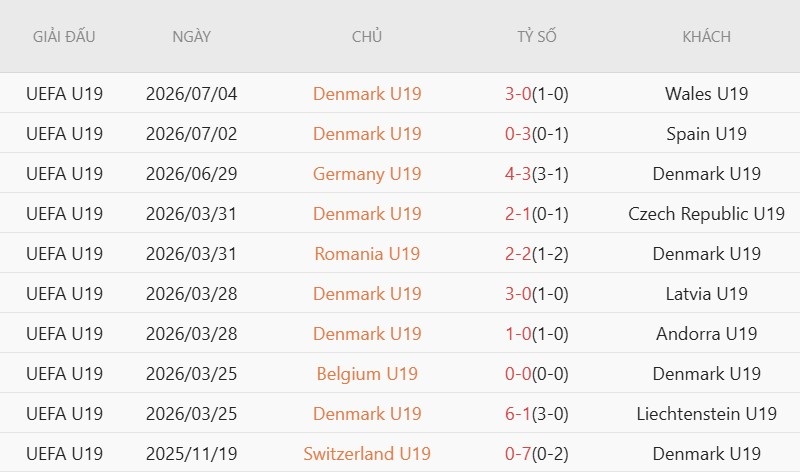Image resolution: width=800 pixels, height=472 pixels.
Task: Click the 0-7 score of Switzerland match
Action: (x=518, y=454)
